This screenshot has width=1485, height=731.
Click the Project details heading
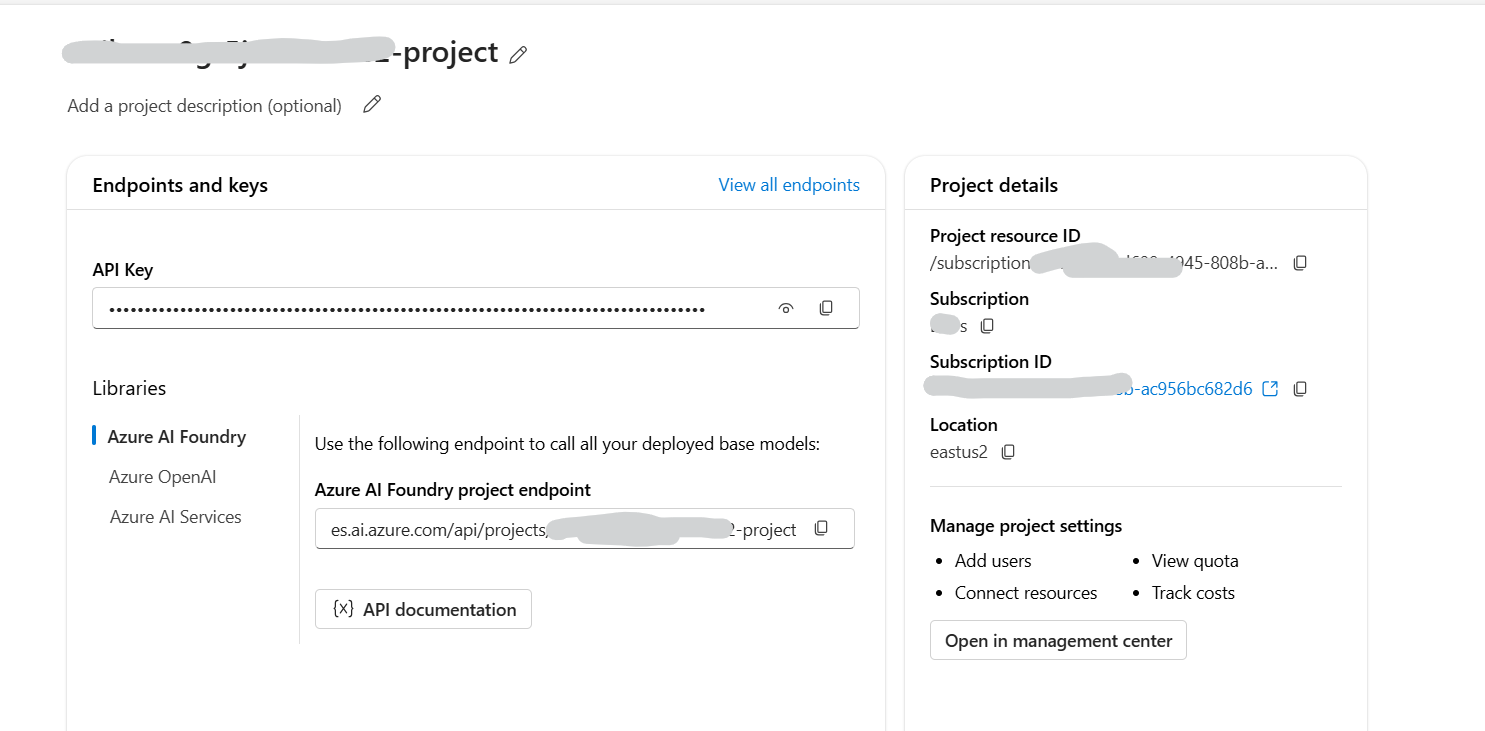click(994, 185)
